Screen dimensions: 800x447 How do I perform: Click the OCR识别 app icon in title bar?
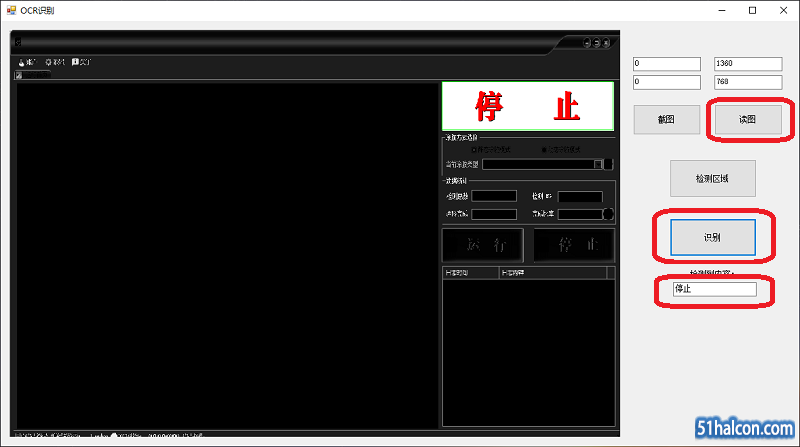point(10,9)
